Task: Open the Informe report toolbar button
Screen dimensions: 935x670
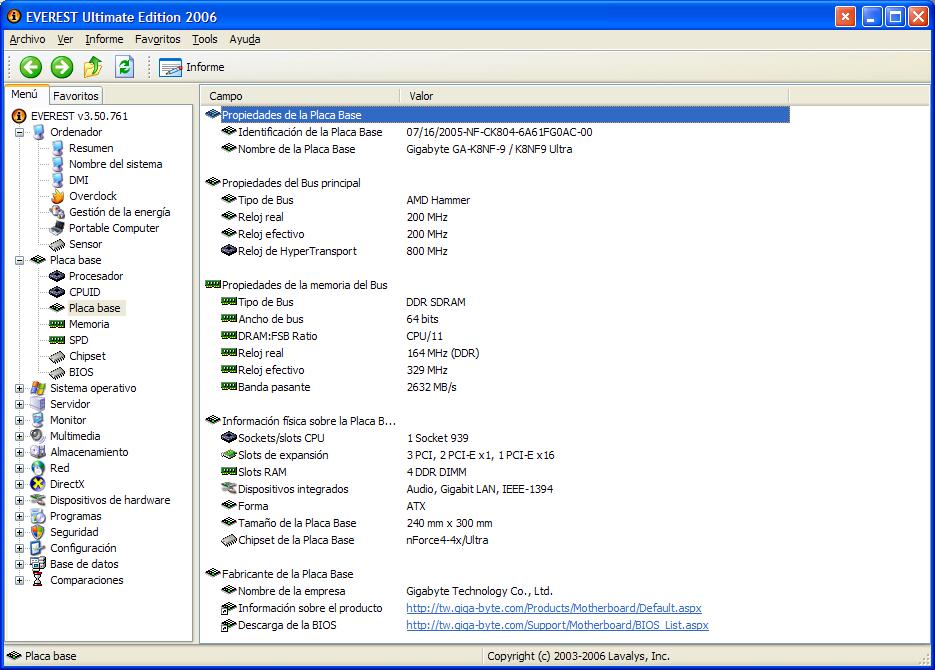Action: click(x=192, y=67)
